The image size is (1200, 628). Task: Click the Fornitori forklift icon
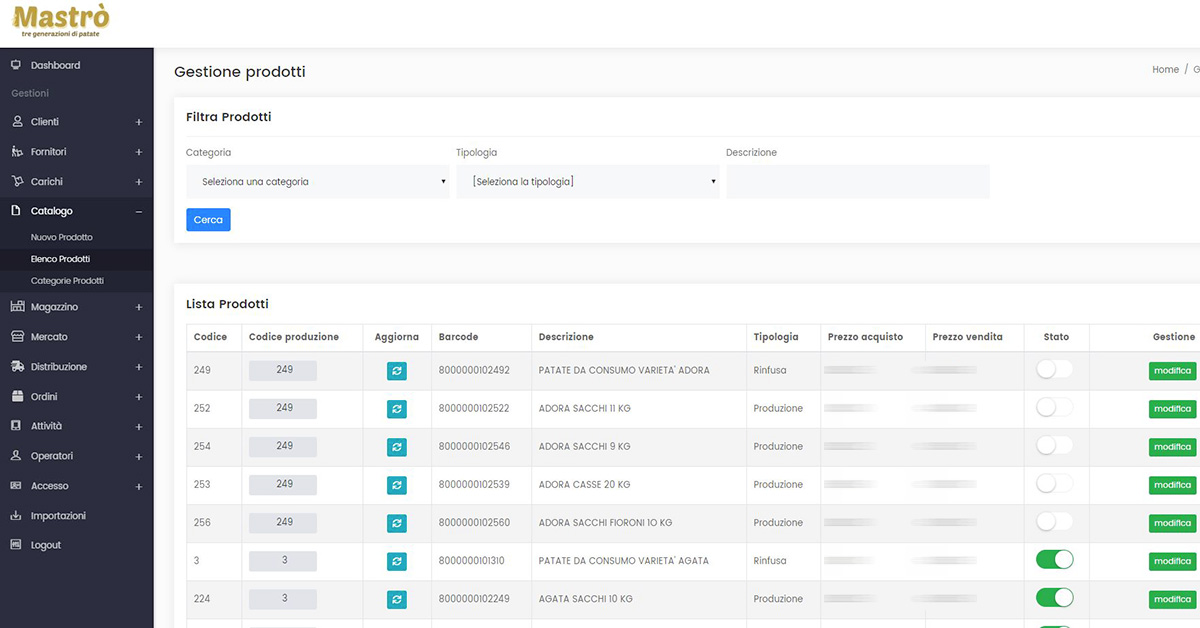click(16, 152)
